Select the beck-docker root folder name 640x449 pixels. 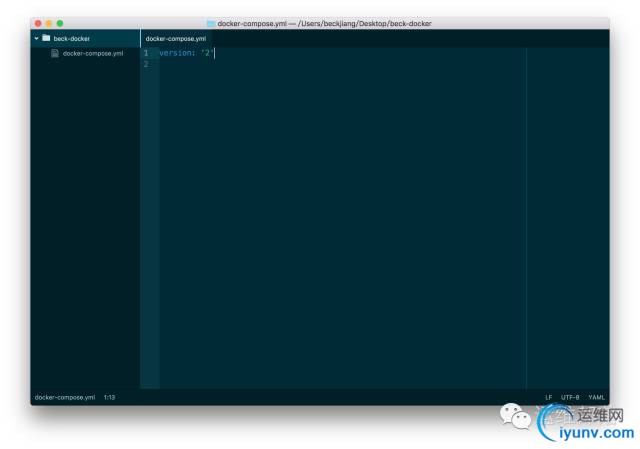coord(71,39)
